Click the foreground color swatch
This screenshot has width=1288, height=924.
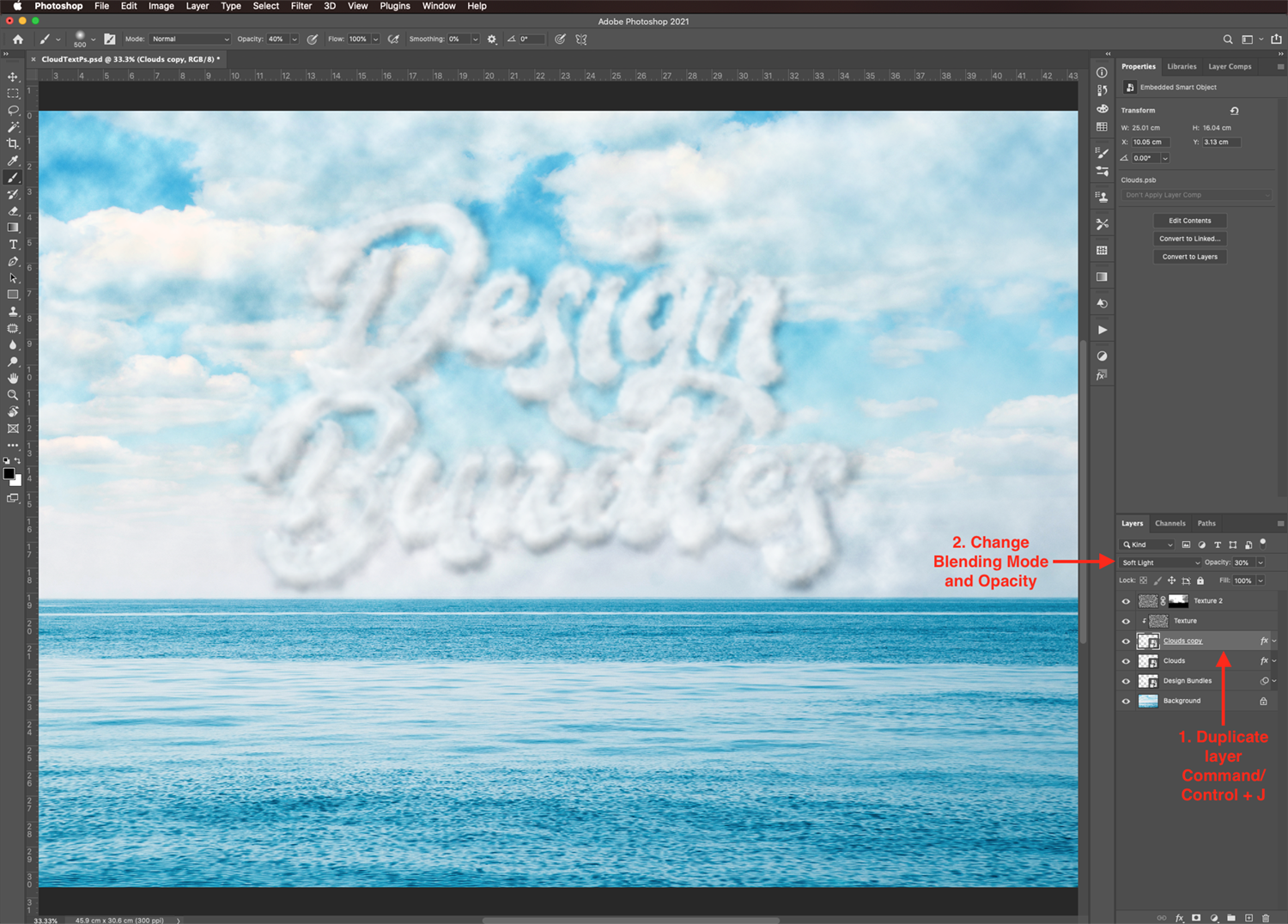click(9, 474)
